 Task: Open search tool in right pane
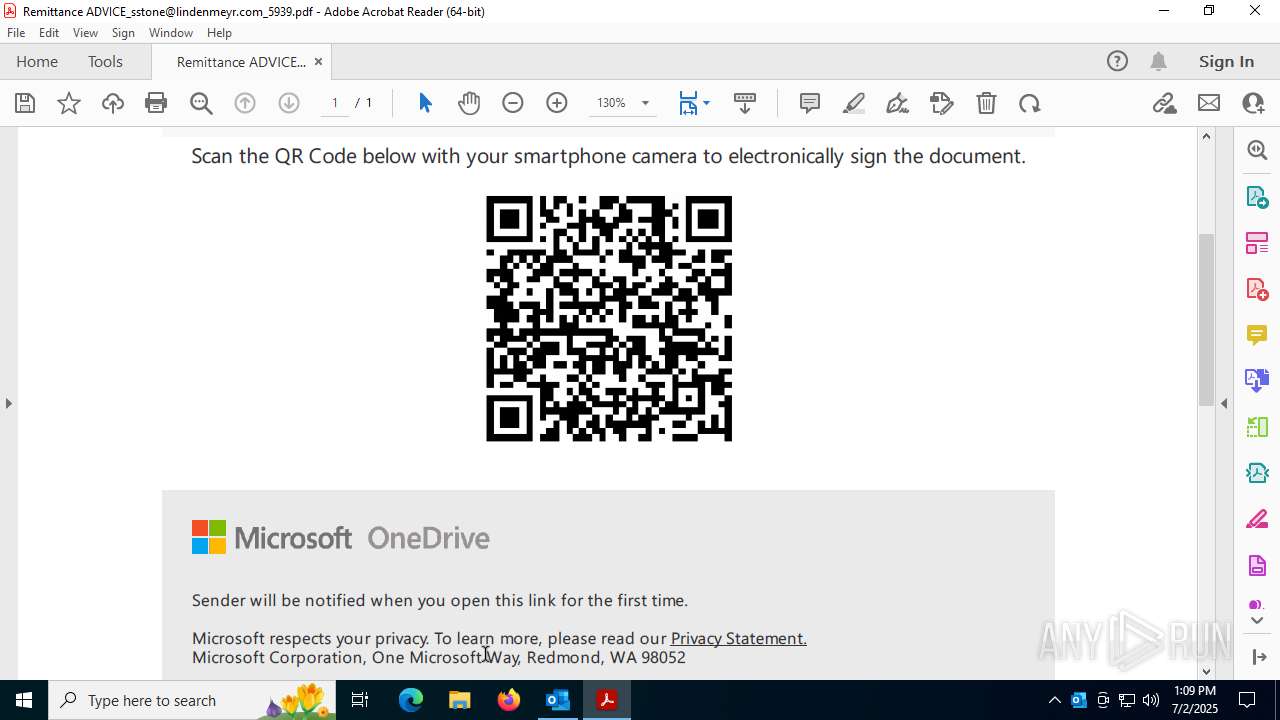point(1257,150)
